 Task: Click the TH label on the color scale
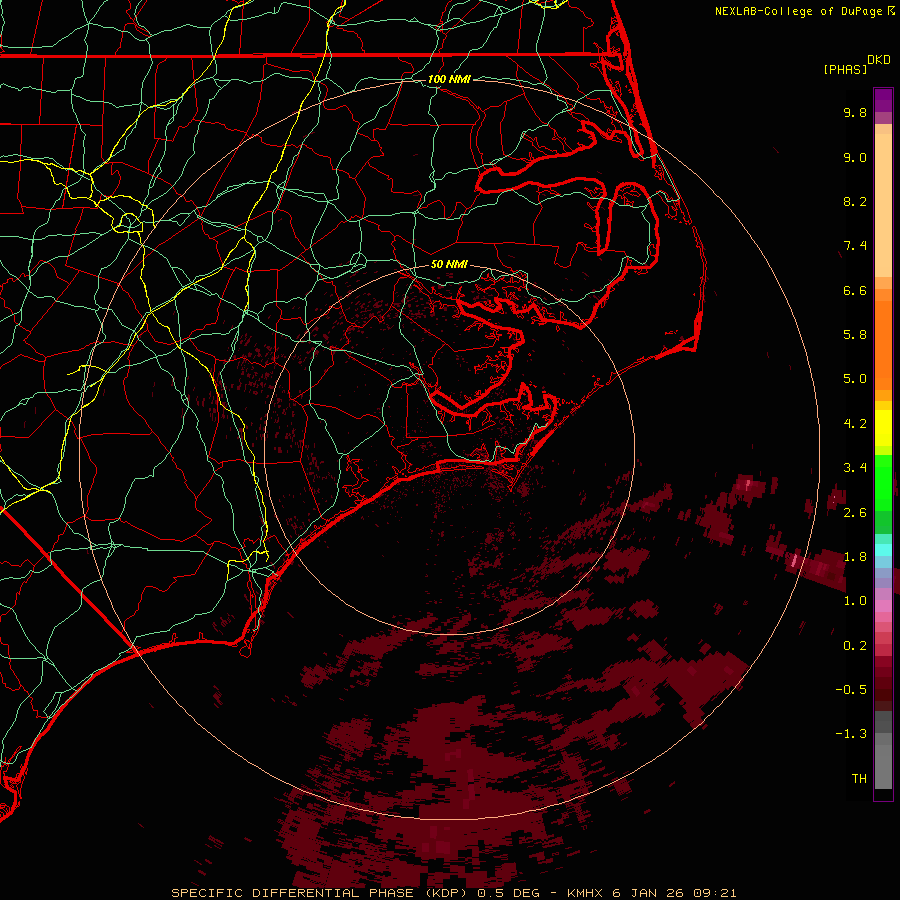pyautogui.click(x=859, y=779)
